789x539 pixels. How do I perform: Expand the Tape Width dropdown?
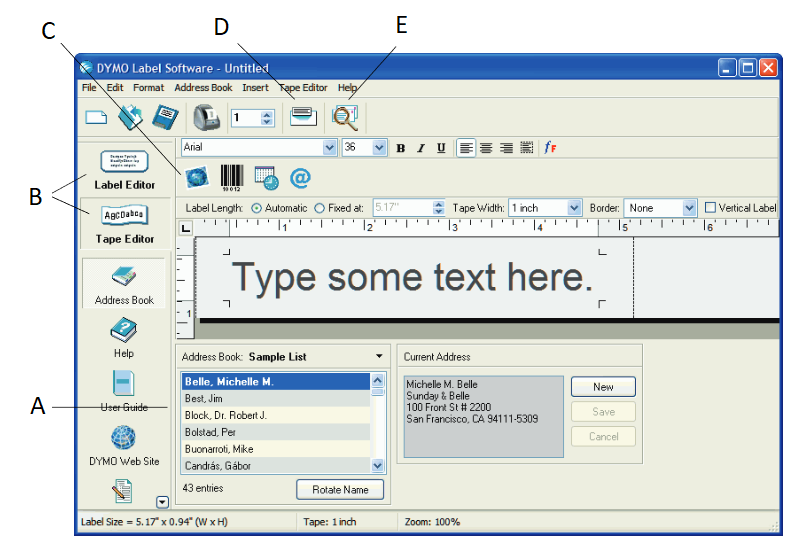tap(574, 208)
